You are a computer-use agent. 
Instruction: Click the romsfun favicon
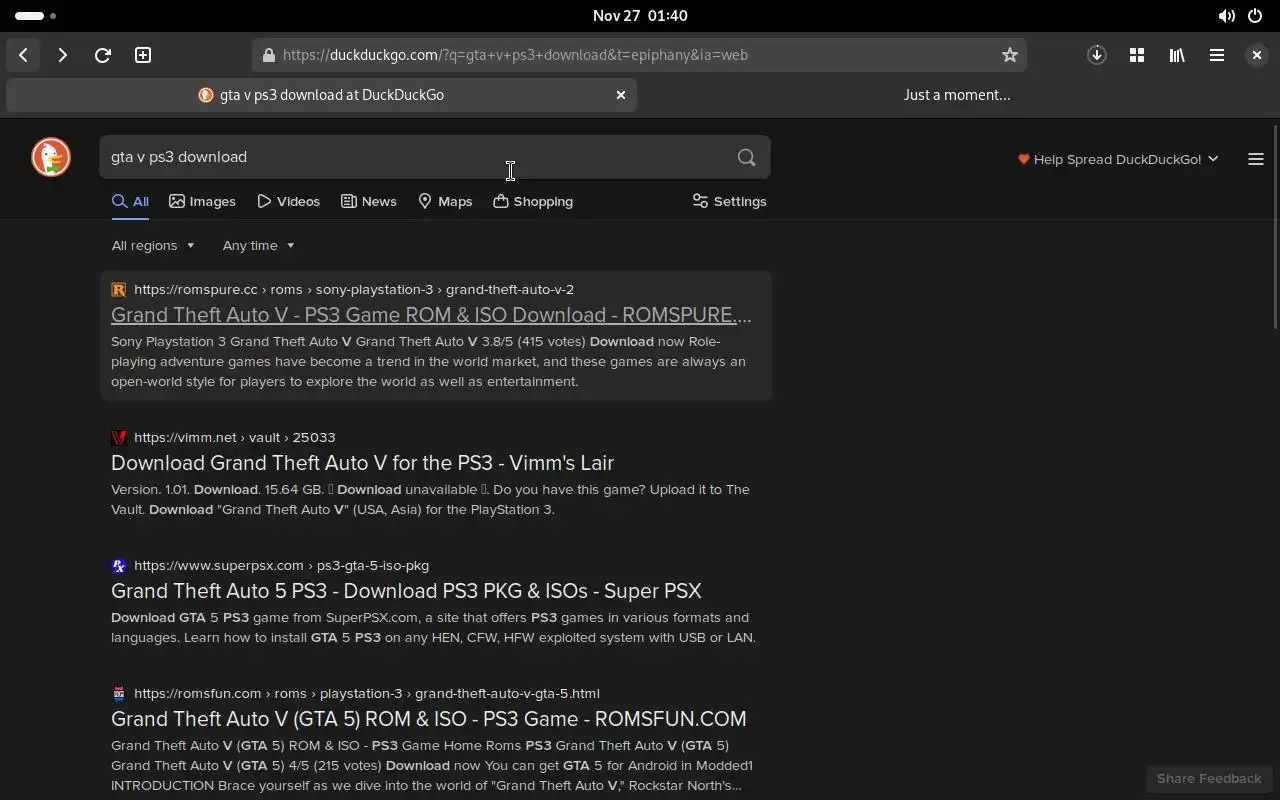[x=119, y=693]
